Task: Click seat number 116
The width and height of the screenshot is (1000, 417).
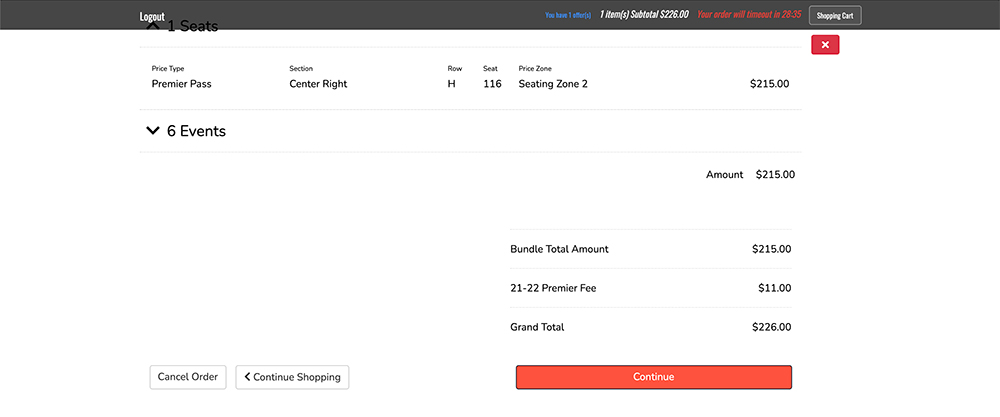Action: pos(491,84)
